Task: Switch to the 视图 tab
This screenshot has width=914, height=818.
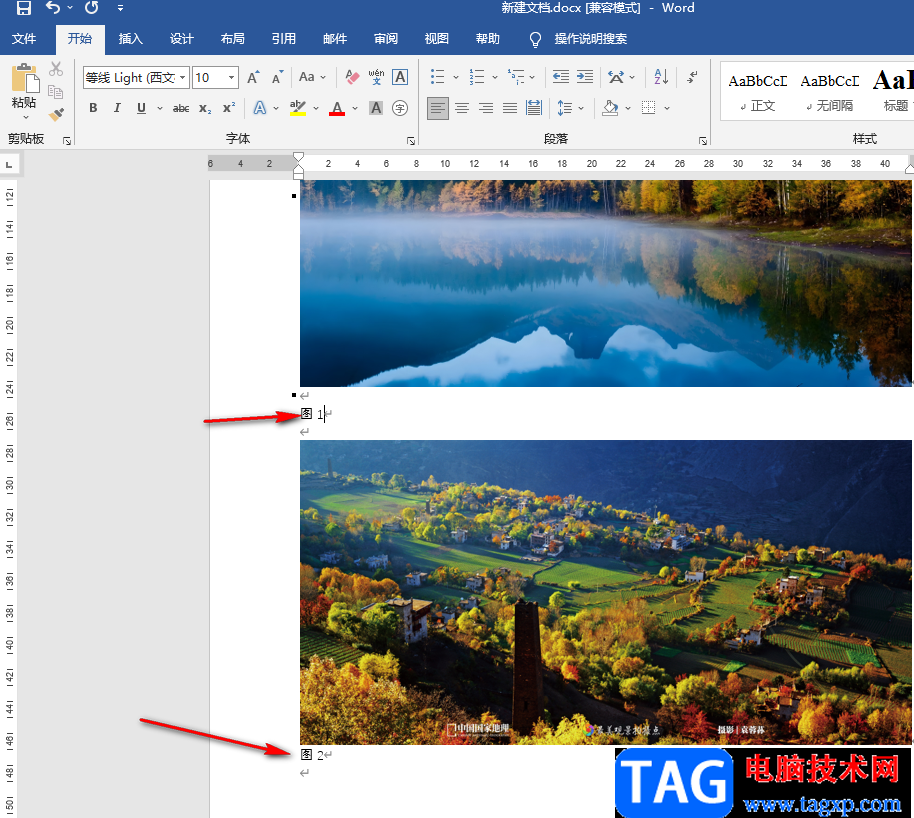Action: 437,38
